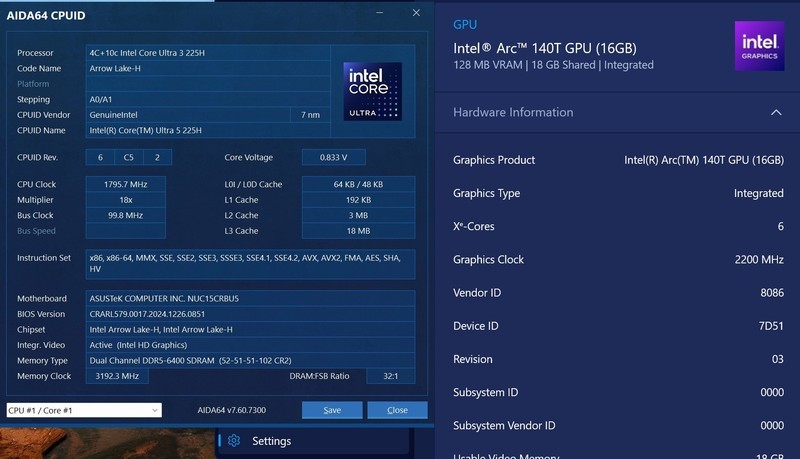Click the Stepping value A0/A1

pyautogui.click(x=208, y=99)
